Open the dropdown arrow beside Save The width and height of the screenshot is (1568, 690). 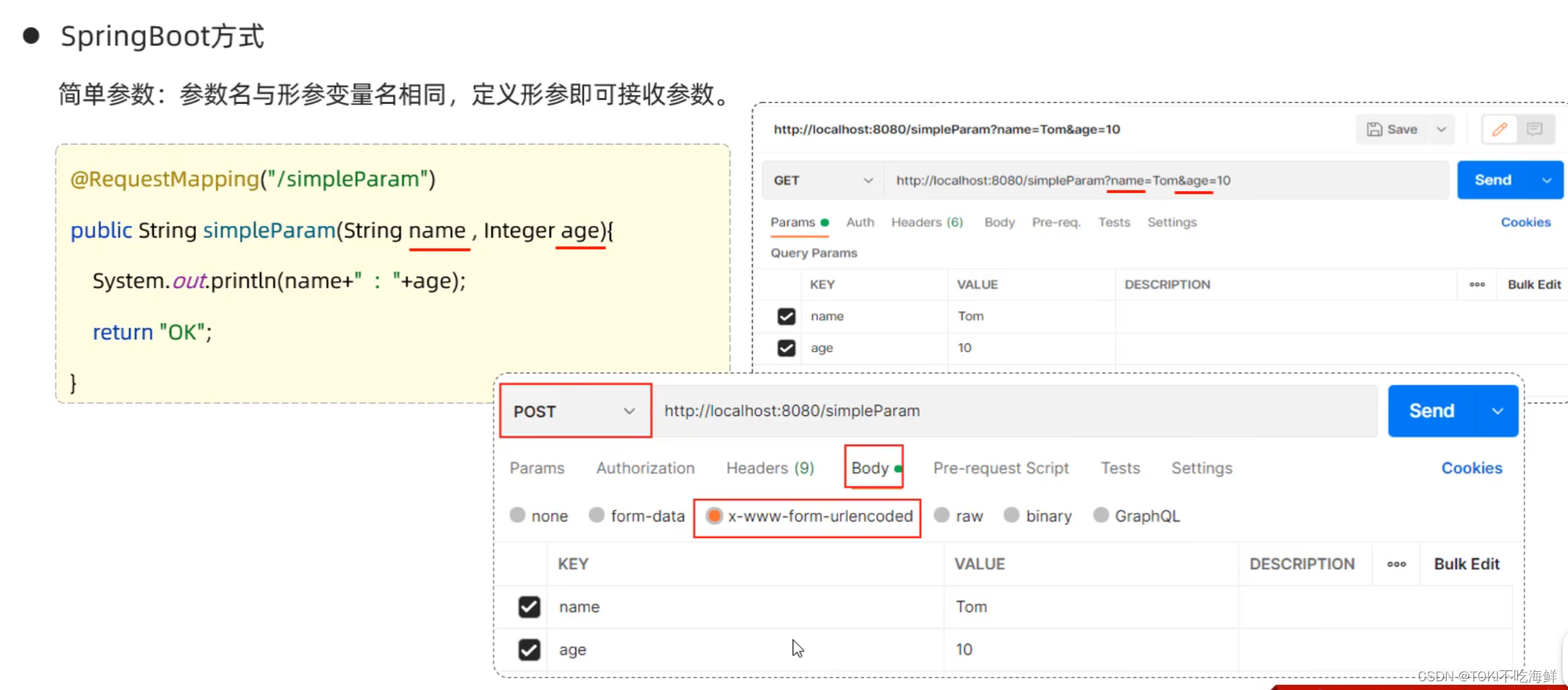tap(1442, 129)
